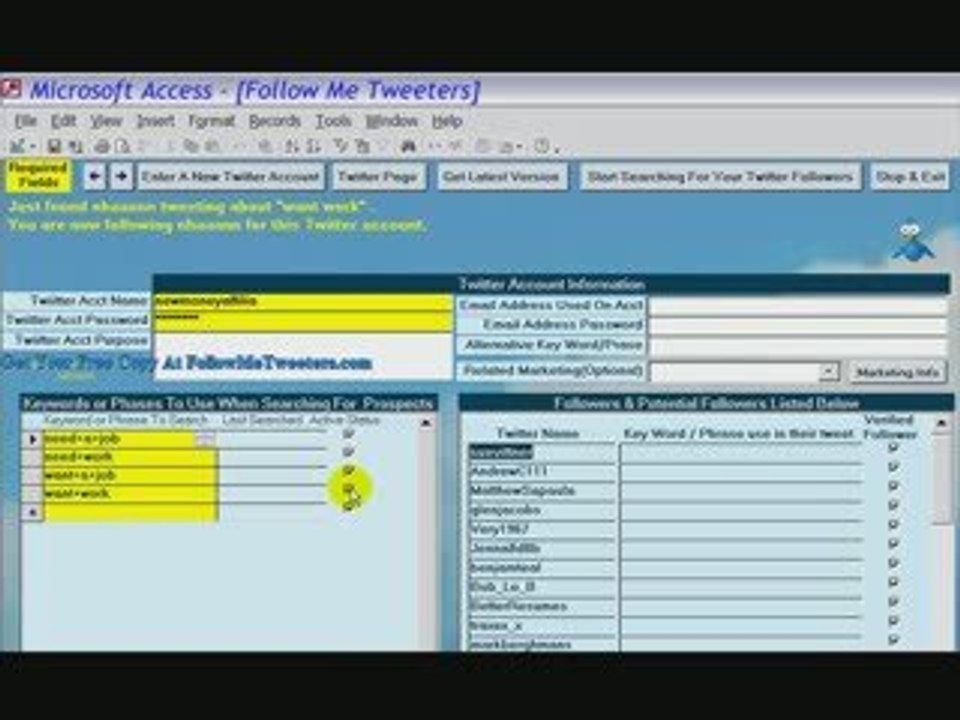
Task: Open the Related Marketing dropdown arrow
Action: click(828, 371)
